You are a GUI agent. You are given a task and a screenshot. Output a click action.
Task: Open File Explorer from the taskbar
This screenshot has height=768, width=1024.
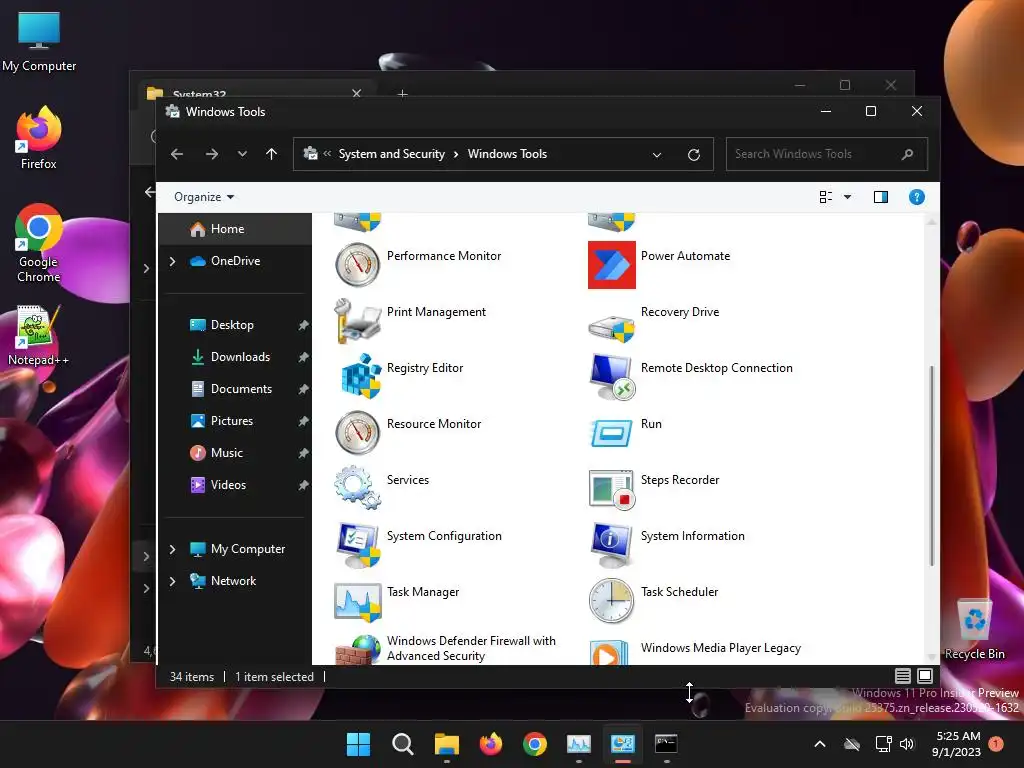[x=447, y=744]
